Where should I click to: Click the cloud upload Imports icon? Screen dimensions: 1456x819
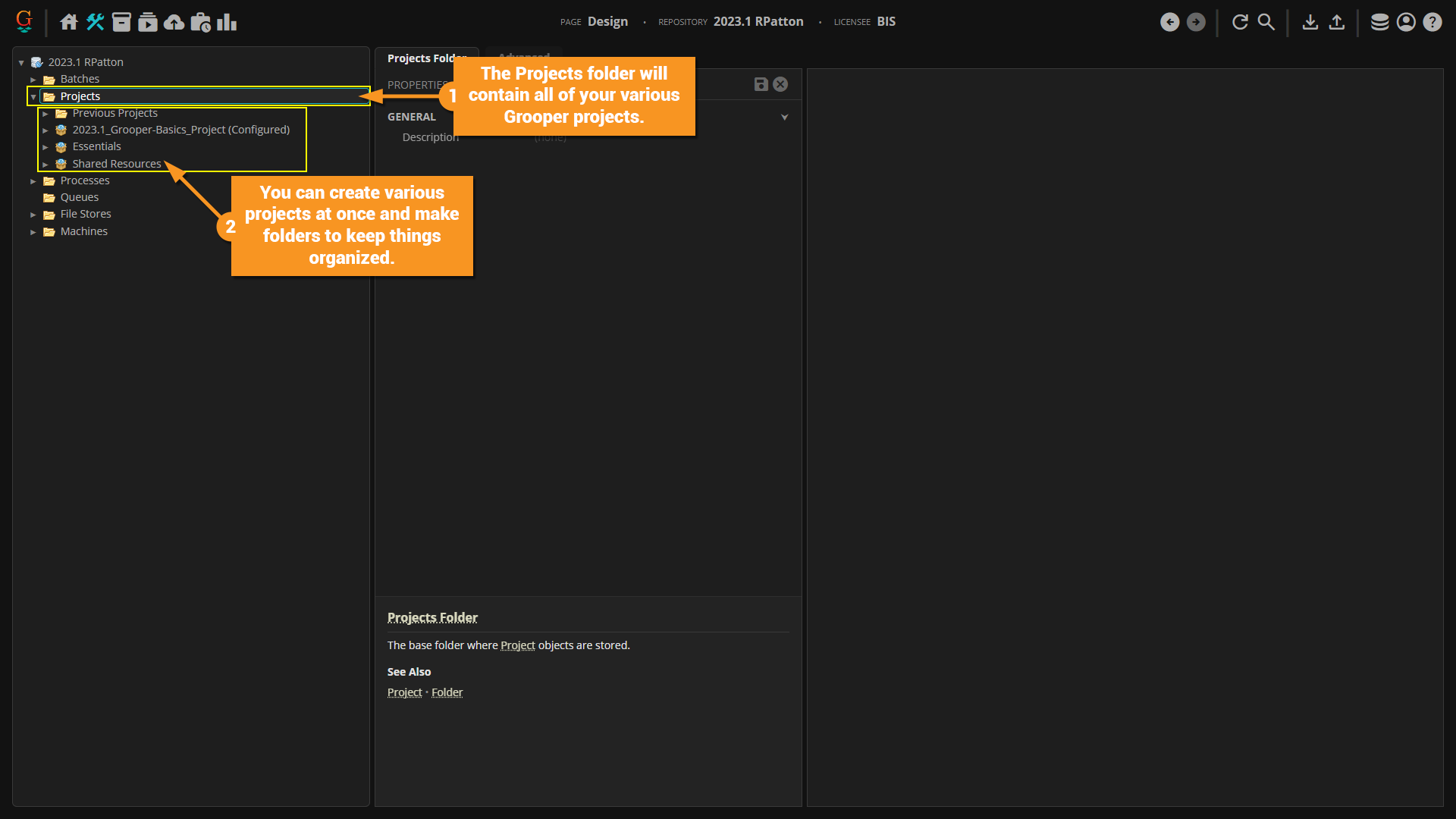point(174,22)
